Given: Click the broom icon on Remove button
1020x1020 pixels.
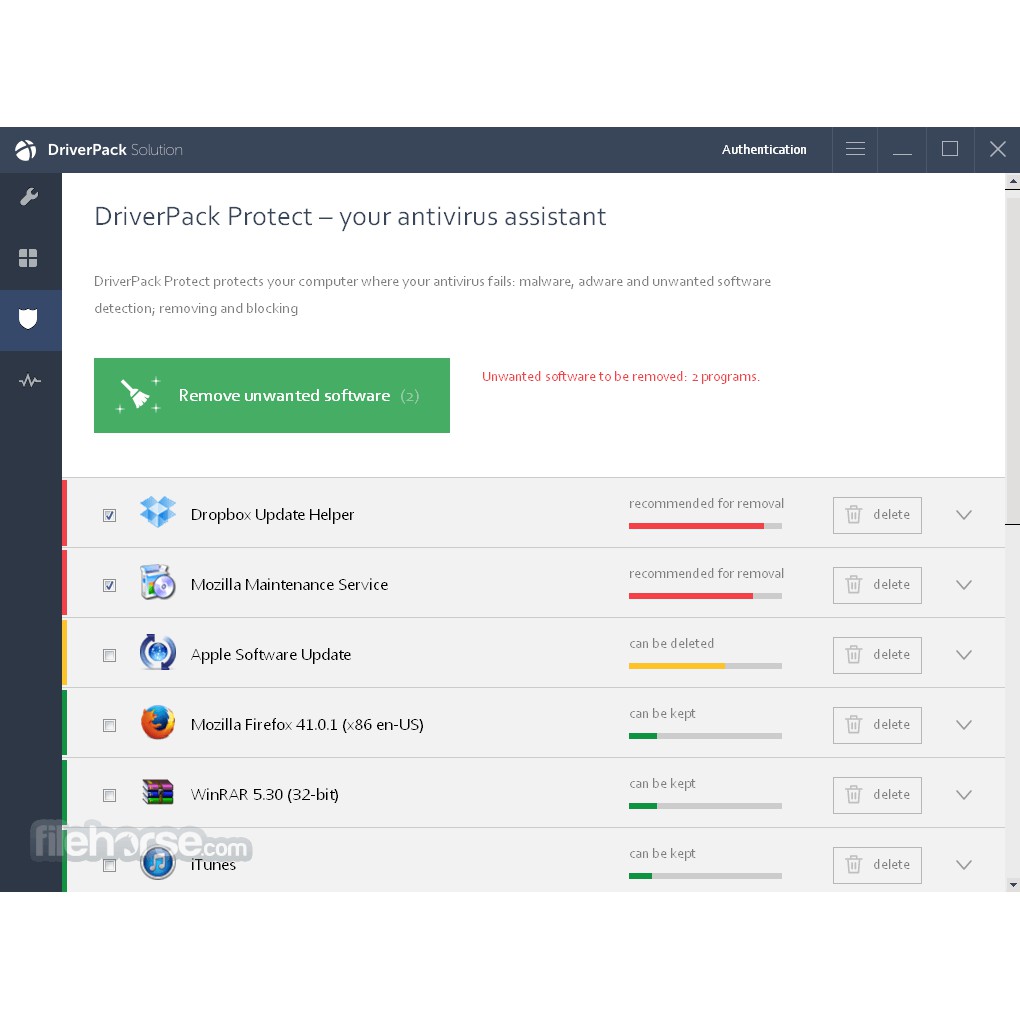Looking at the screenshot, I should (138, 394).
